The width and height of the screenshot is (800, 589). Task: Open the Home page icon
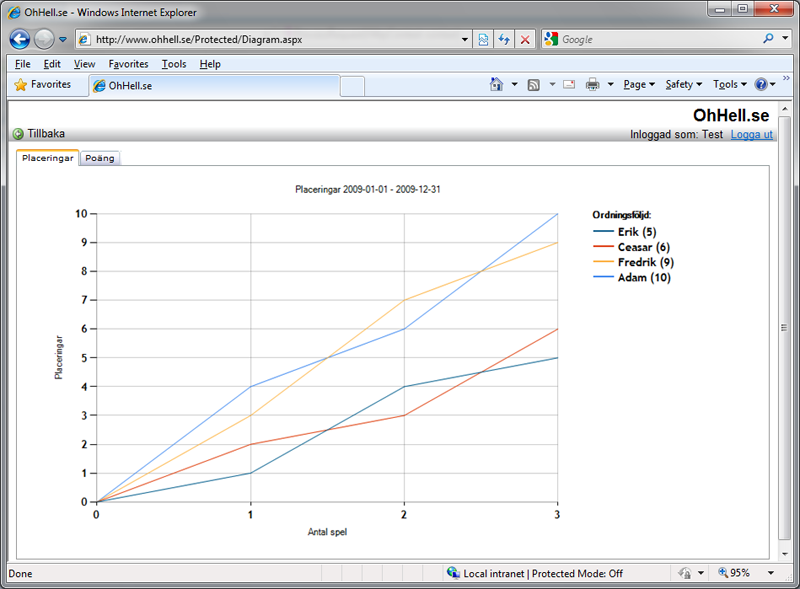pos(496,85)
